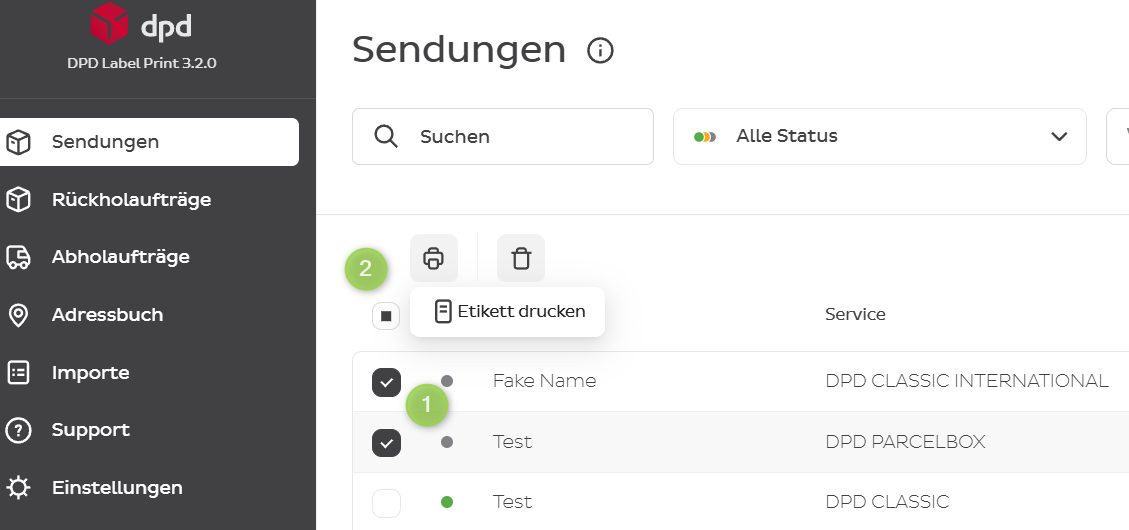Viewport: 1129px width, 530px height.
Task: Uncheck the Fake Name shipment checkbox
Action: 387,382
